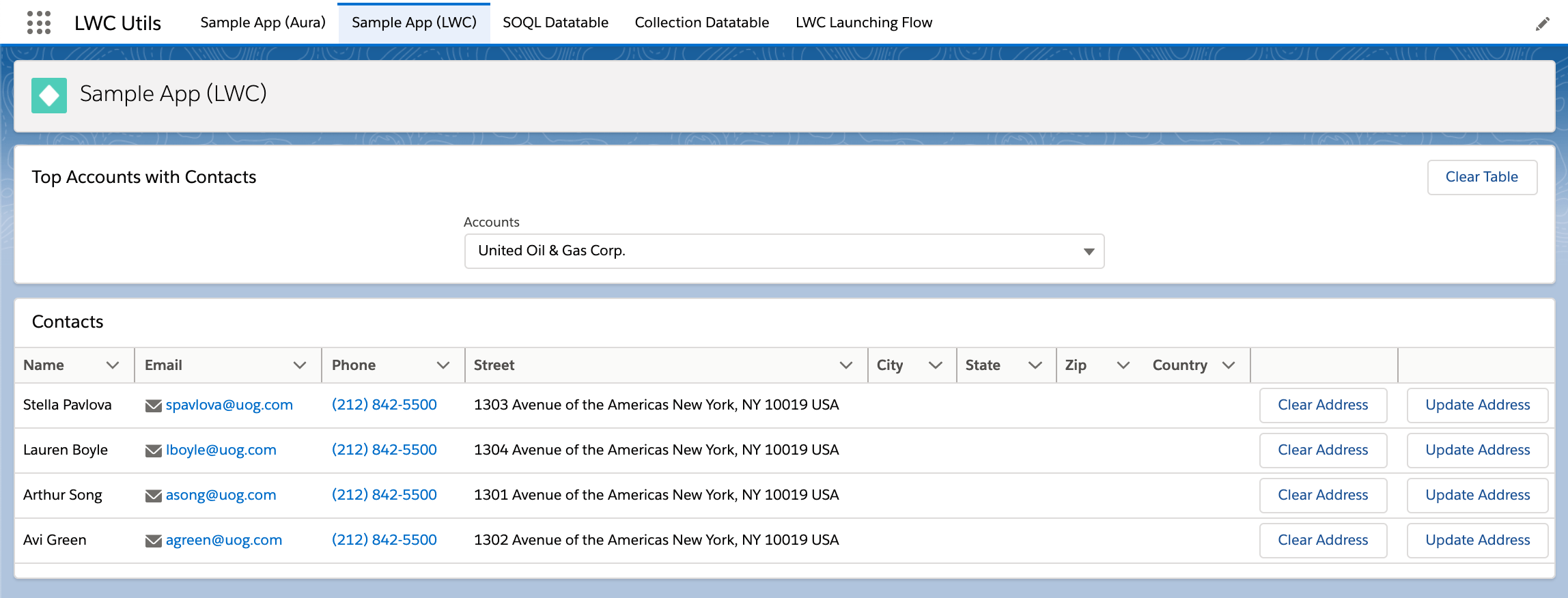Go to the LWC Launching Flow tab
1568x598 pixels.
(x=863, y=23)
